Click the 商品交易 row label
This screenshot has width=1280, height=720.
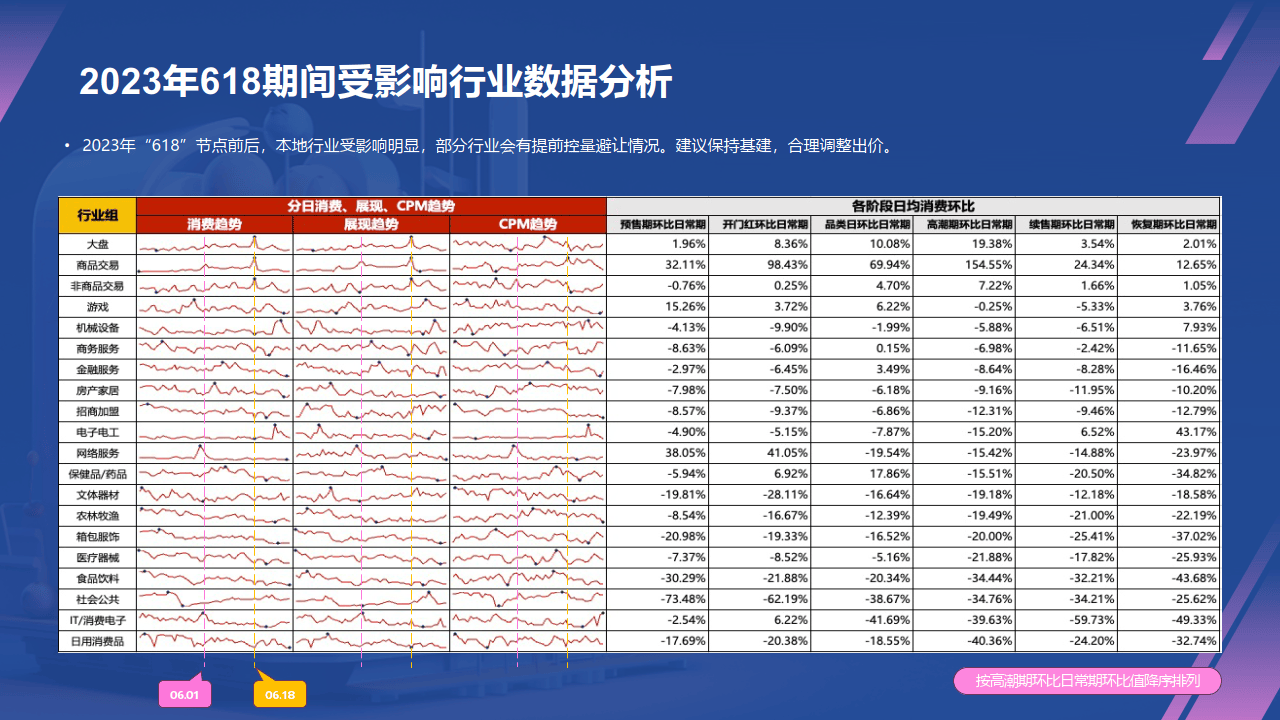tap(98, 265)
